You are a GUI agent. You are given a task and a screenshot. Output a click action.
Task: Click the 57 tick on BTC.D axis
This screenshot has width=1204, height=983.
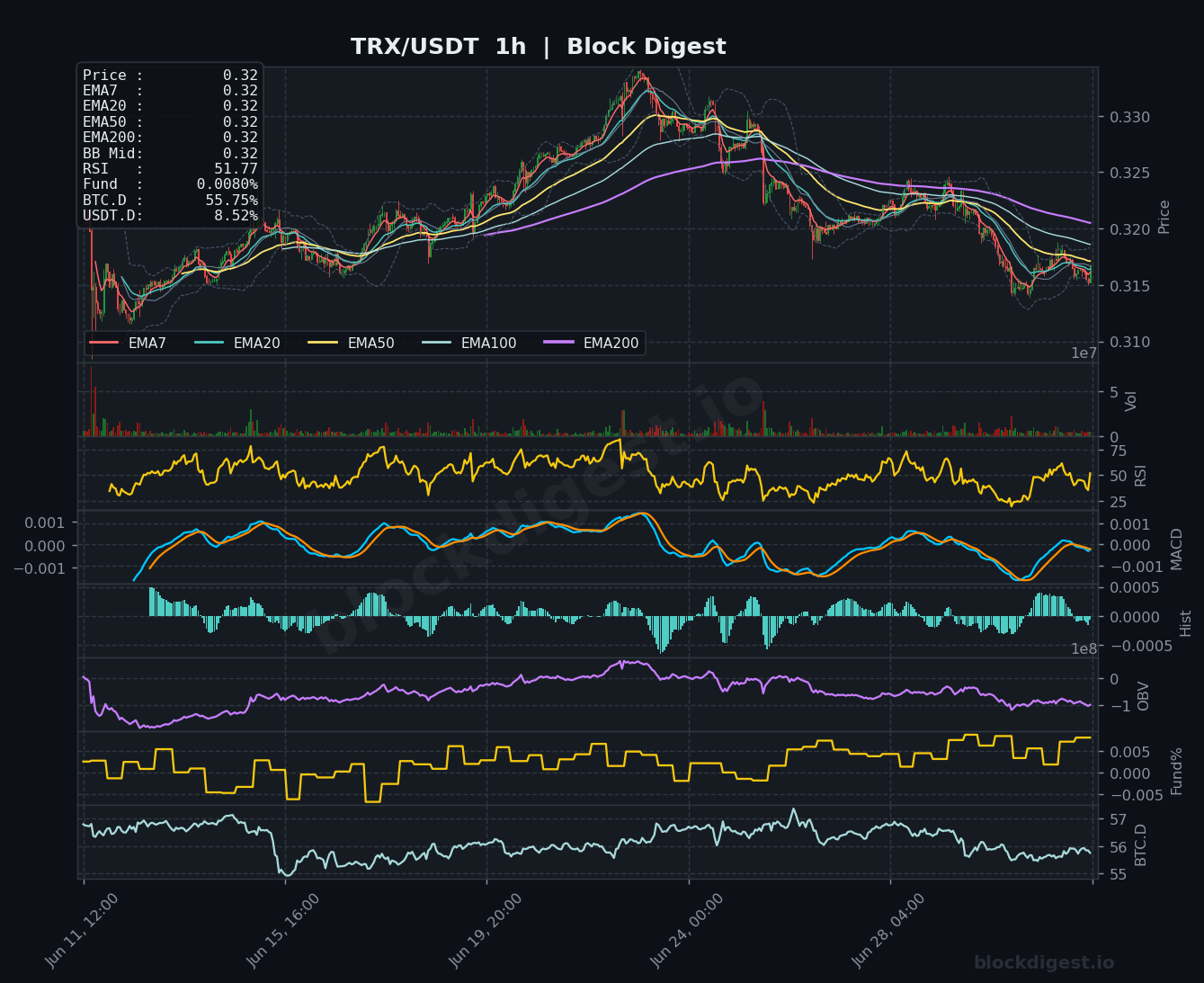tap(1119, 819)
